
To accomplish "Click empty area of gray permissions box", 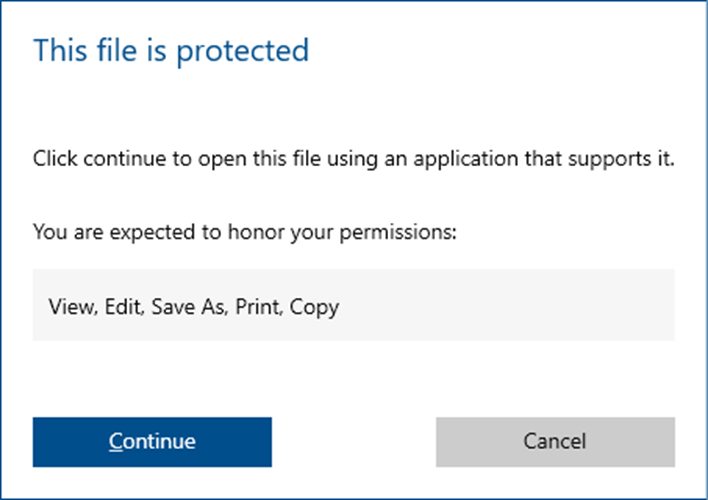I will click(x=520, y=305).
